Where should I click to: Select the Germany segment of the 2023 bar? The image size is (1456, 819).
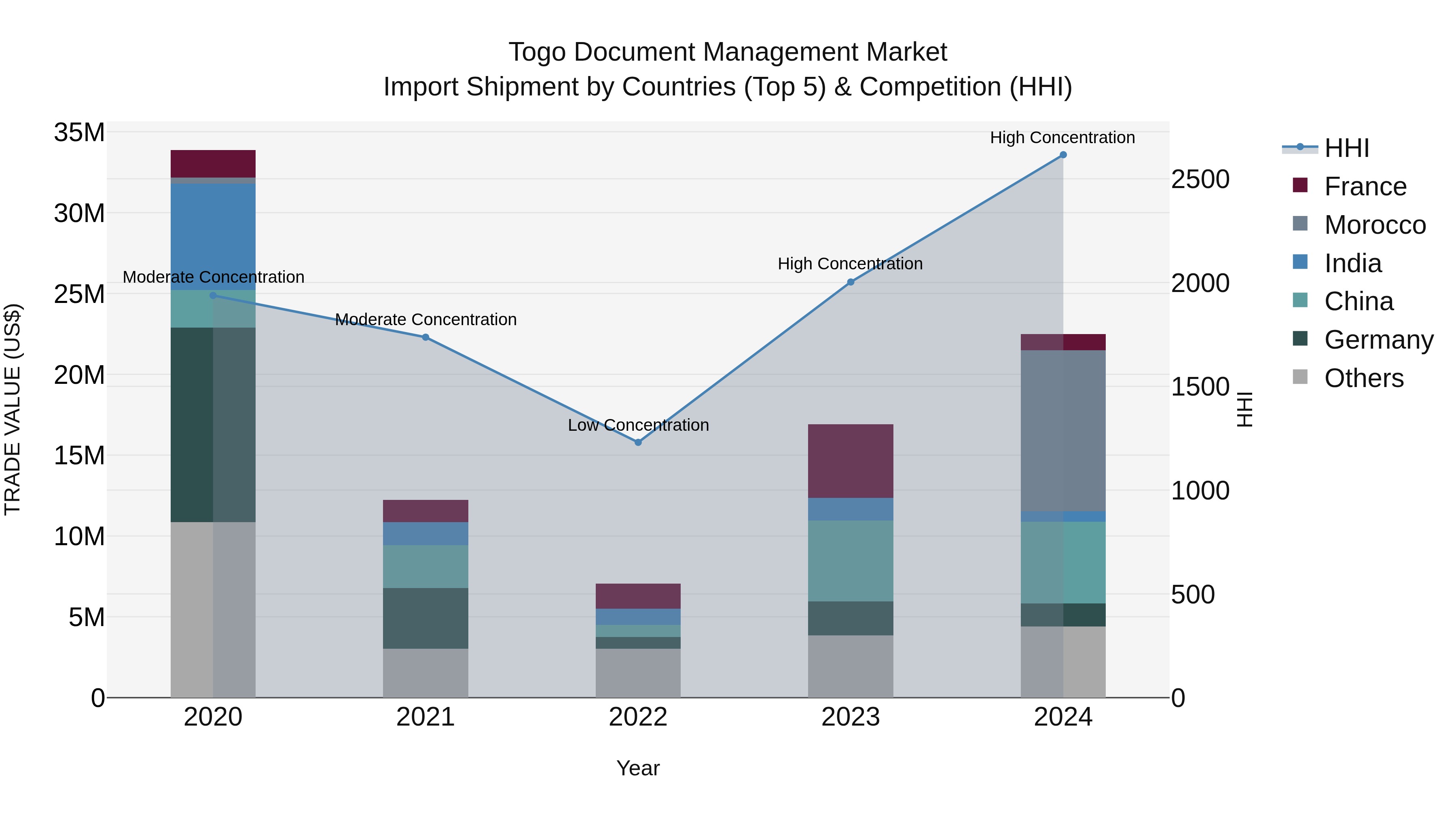(x=851, y=618)
